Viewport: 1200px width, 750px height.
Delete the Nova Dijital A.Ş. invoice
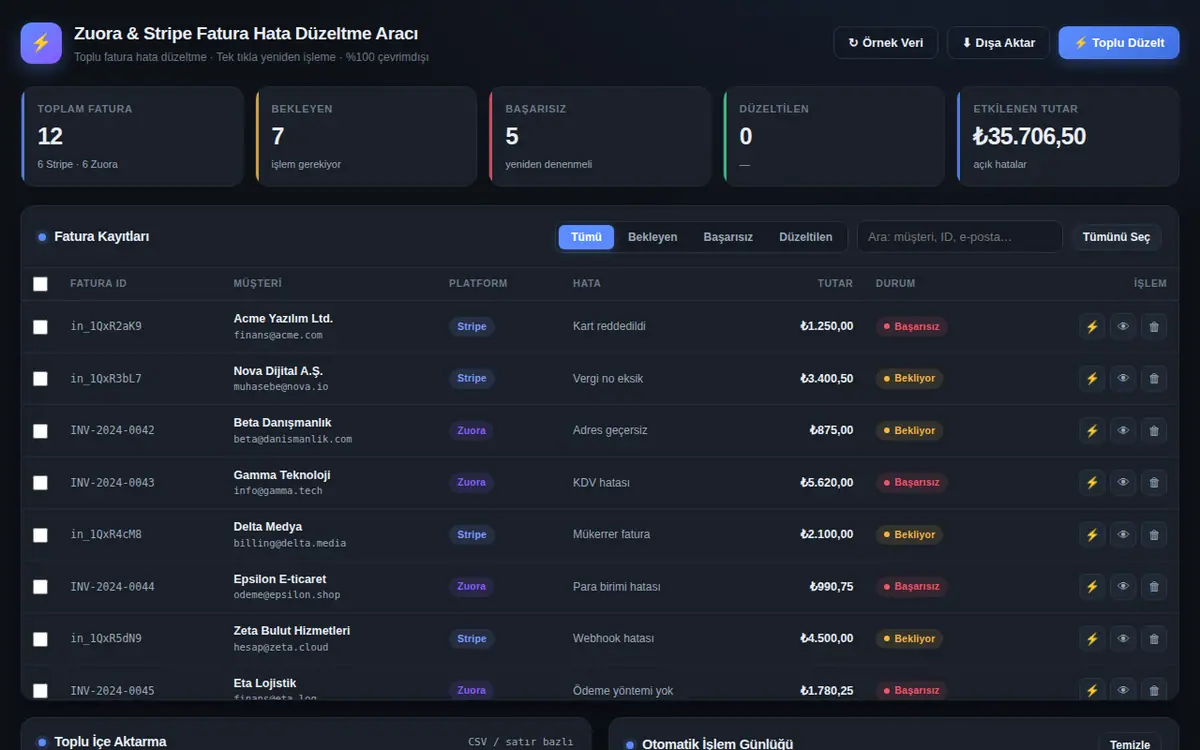pos(1154,378)
